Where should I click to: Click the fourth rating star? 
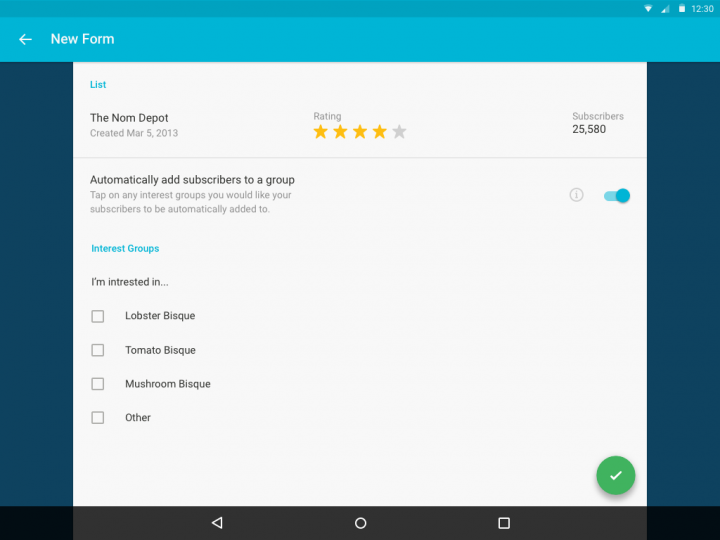380,132
